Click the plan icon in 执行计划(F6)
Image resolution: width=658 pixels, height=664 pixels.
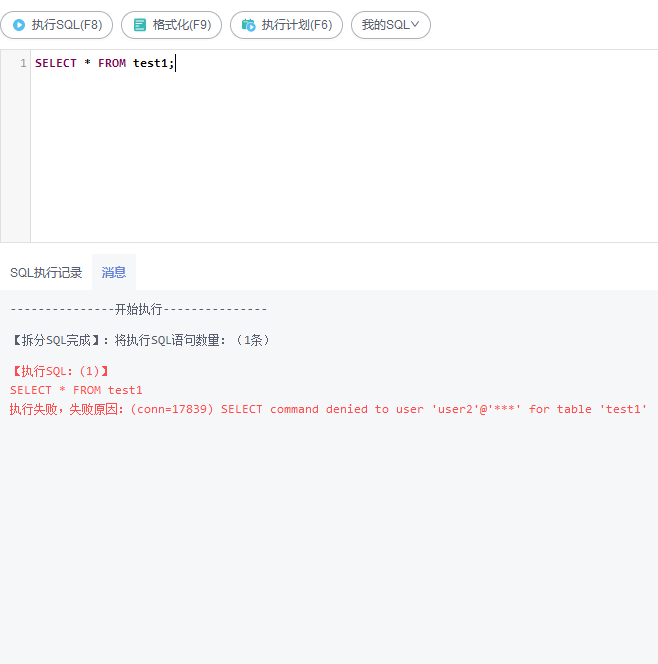249,25
